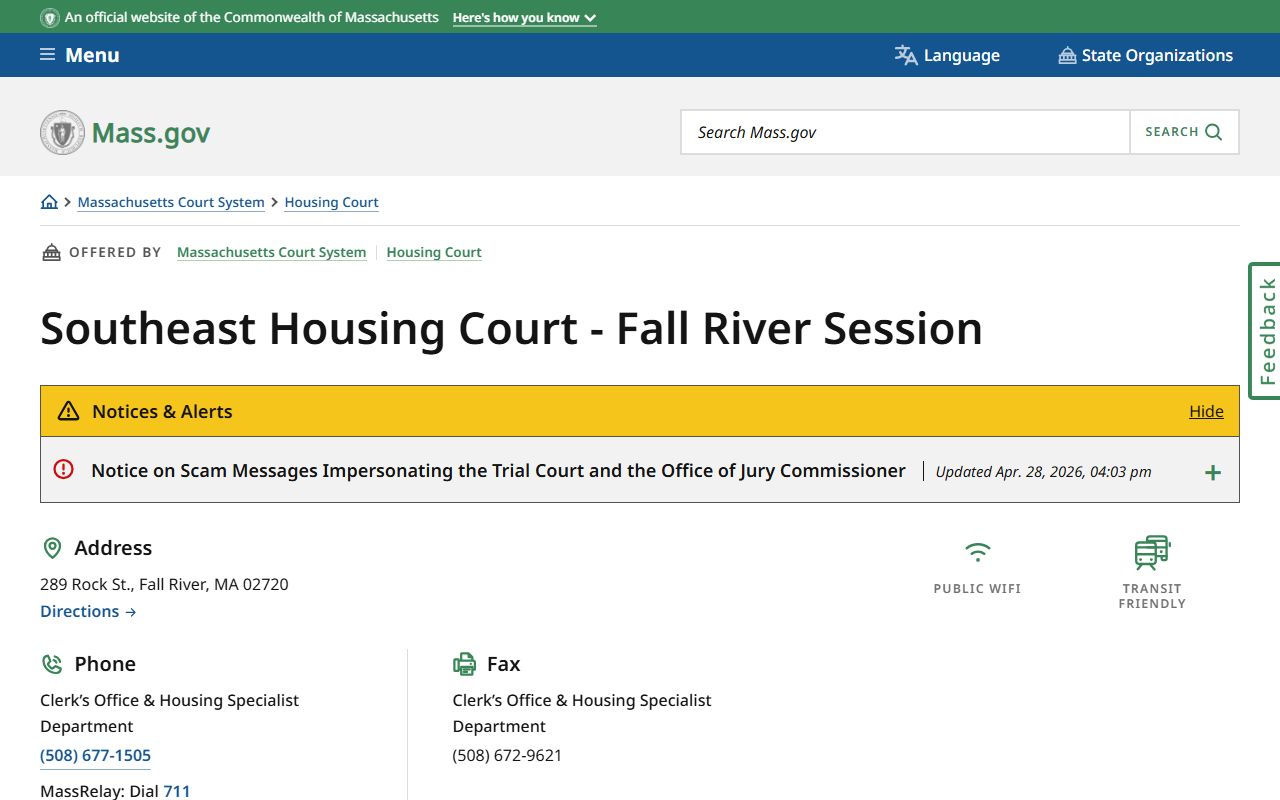Screen dimensions: 1280x800
Task: Call phone number (508) 677-1505
Action: click(x=95, y=755)
